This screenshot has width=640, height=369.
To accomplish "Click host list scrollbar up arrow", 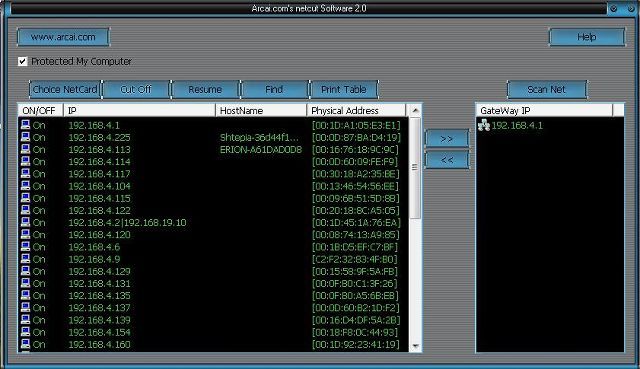I will click(x=415, y=110).
